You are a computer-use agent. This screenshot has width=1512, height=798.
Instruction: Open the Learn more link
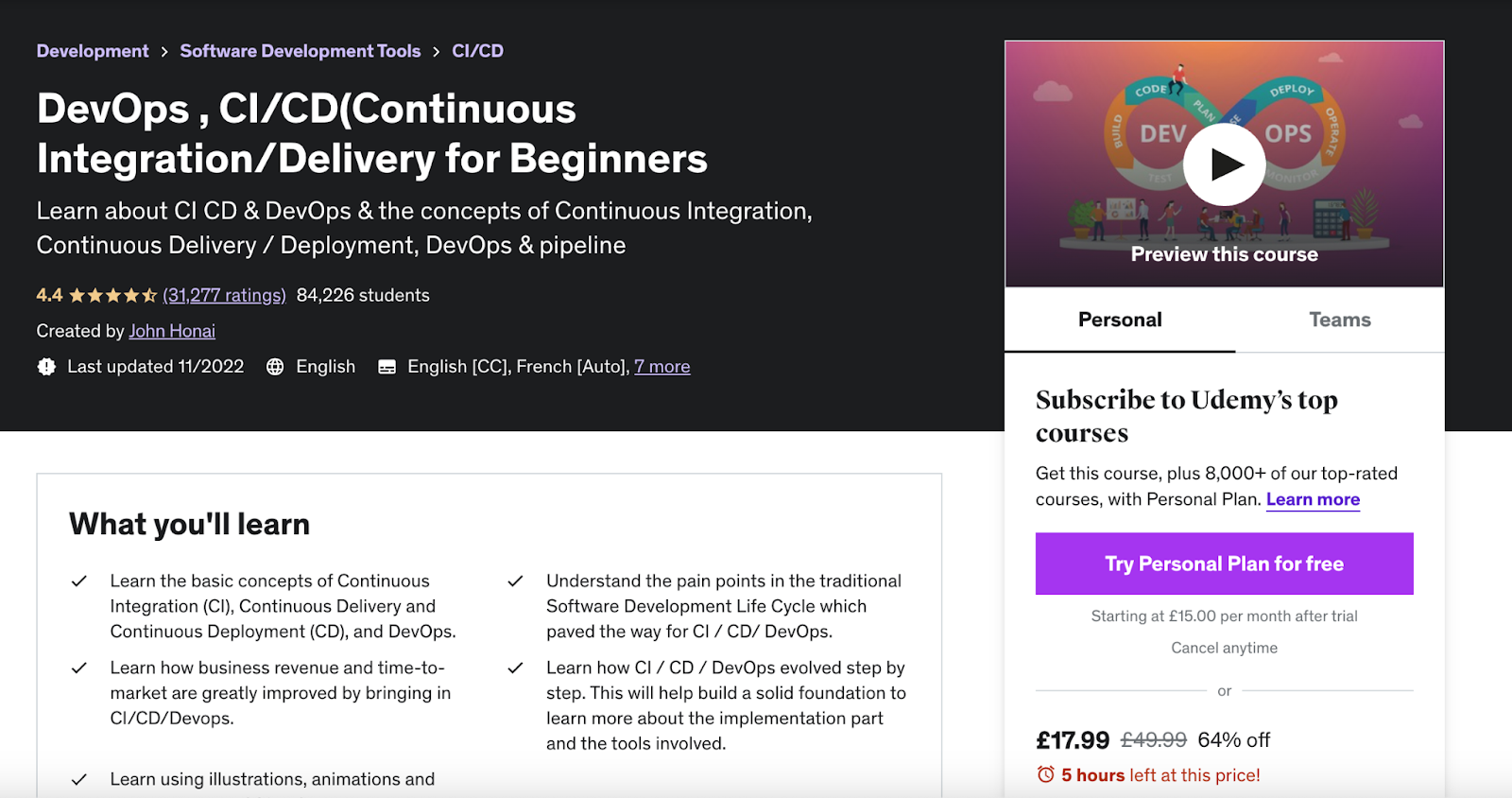click(1313, 499)
